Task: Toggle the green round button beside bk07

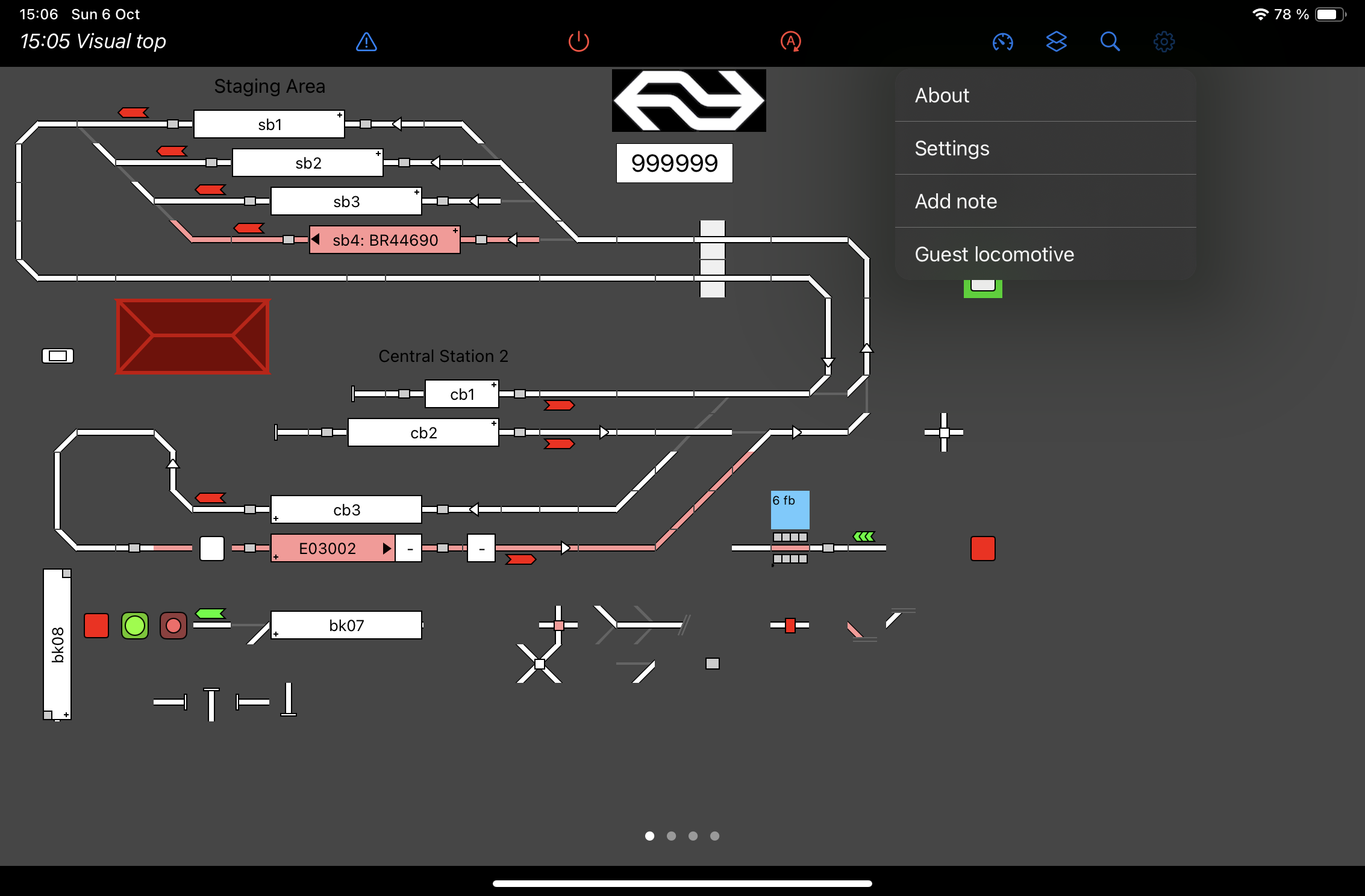Action: 135,626
